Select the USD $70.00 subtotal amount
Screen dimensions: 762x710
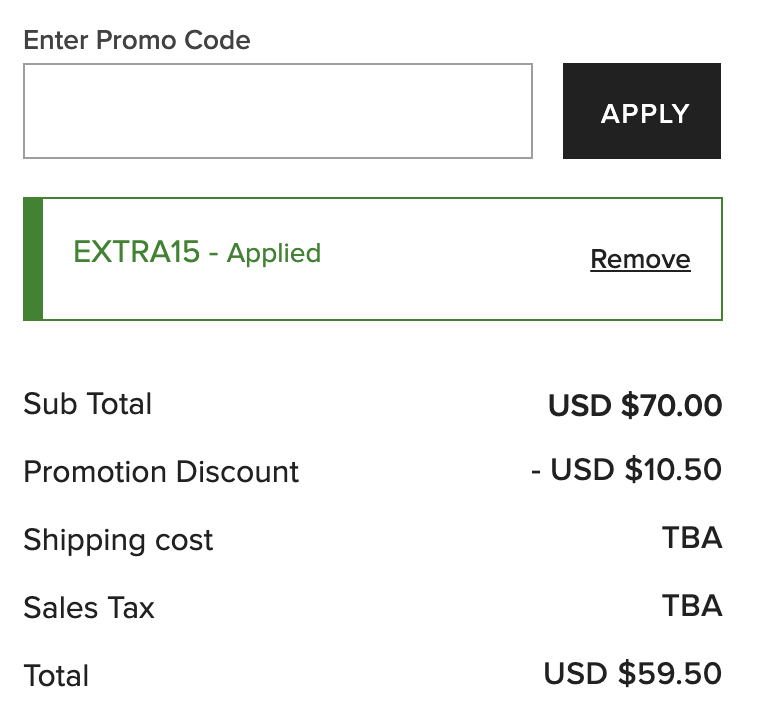pos(635,405)
